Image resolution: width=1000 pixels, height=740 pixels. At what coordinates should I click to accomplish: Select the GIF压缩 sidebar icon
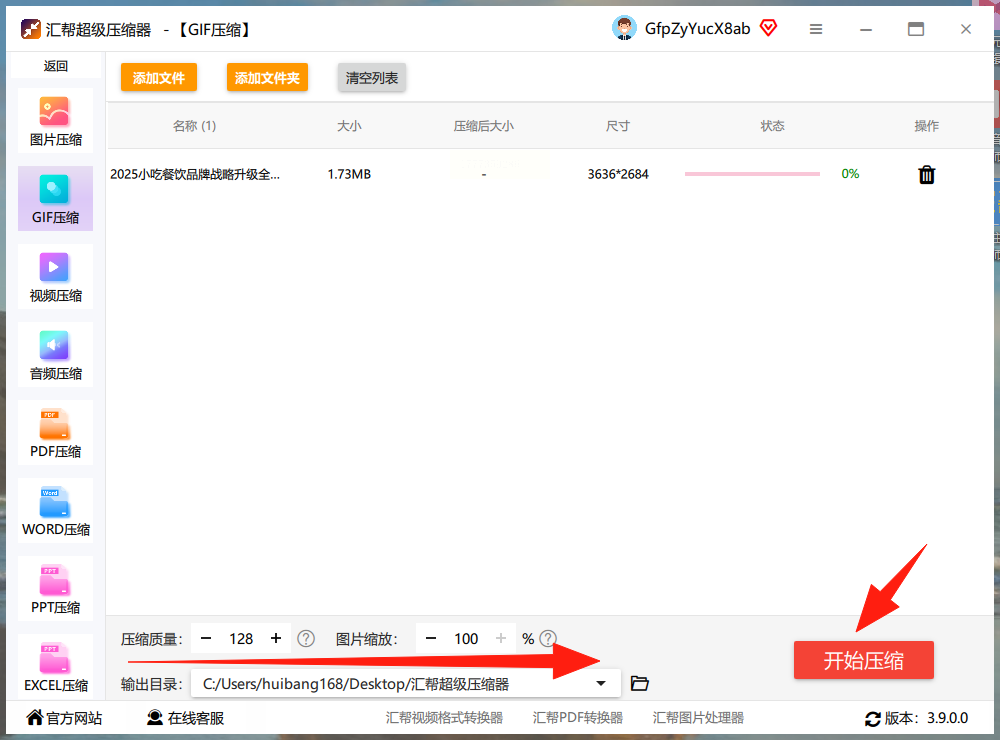pos(54,189)
